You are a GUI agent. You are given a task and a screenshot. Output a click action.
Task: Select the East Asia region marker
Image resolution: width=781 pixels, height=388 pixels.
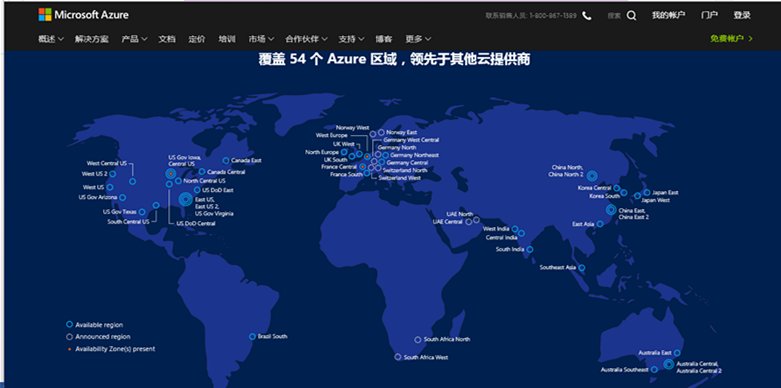tap(600, 224)
